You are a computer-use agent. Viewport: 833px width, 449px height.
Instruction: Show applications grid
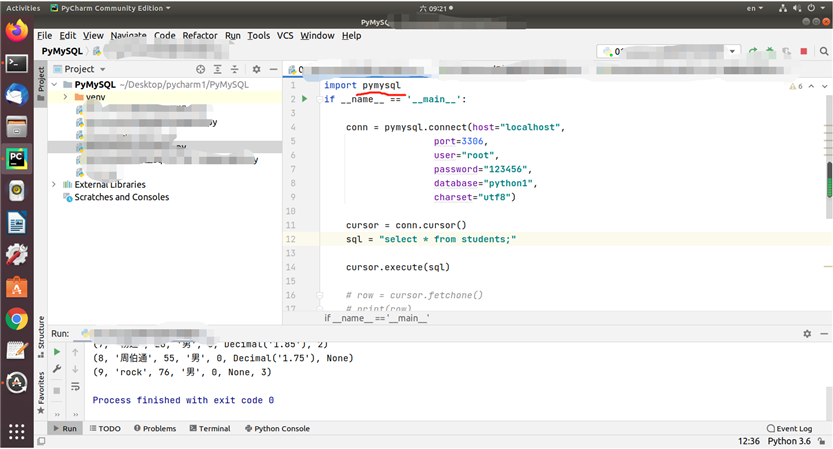16,431
